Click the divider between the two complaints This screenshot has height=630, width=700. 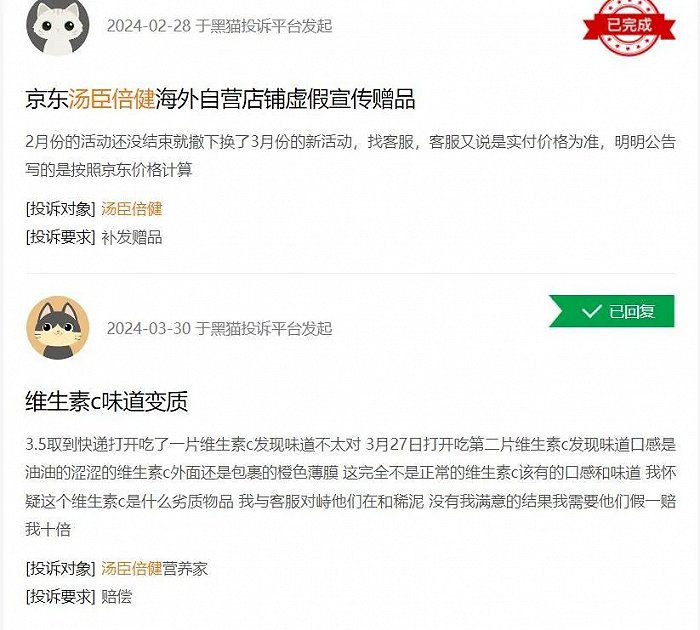point(350,273)
